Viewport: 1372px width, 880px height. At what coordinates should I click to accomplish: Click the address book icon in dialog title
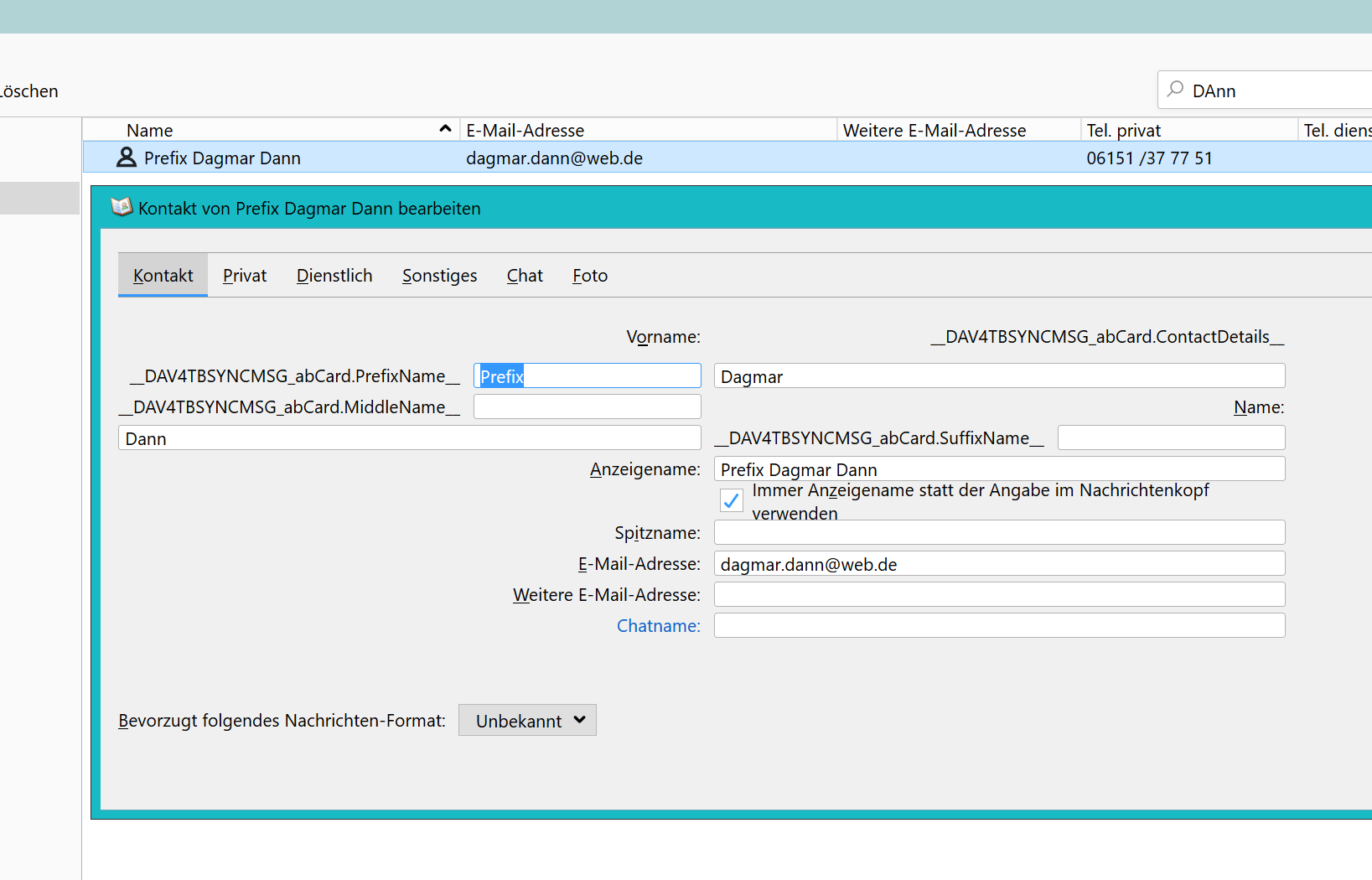[x=122, y=207]
